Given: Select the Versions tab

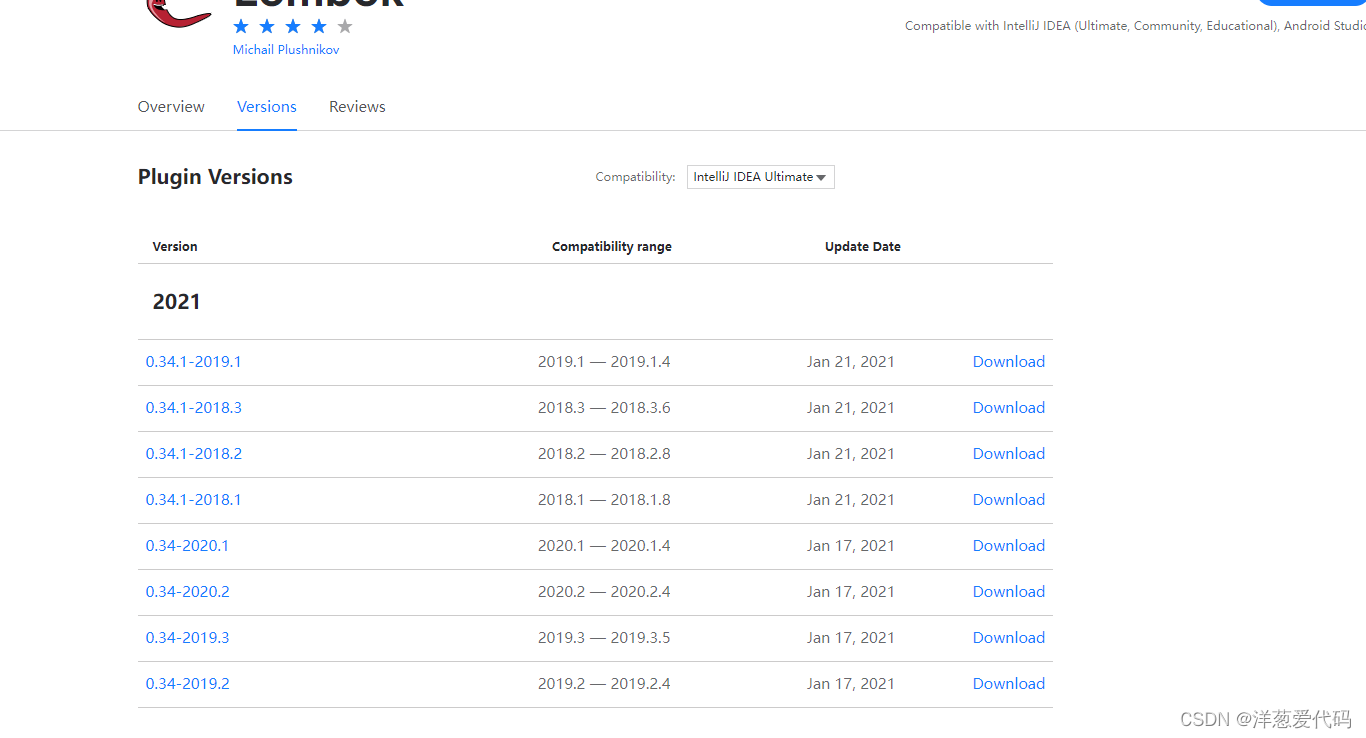Looking at the screenshot, I should (267, 107).
